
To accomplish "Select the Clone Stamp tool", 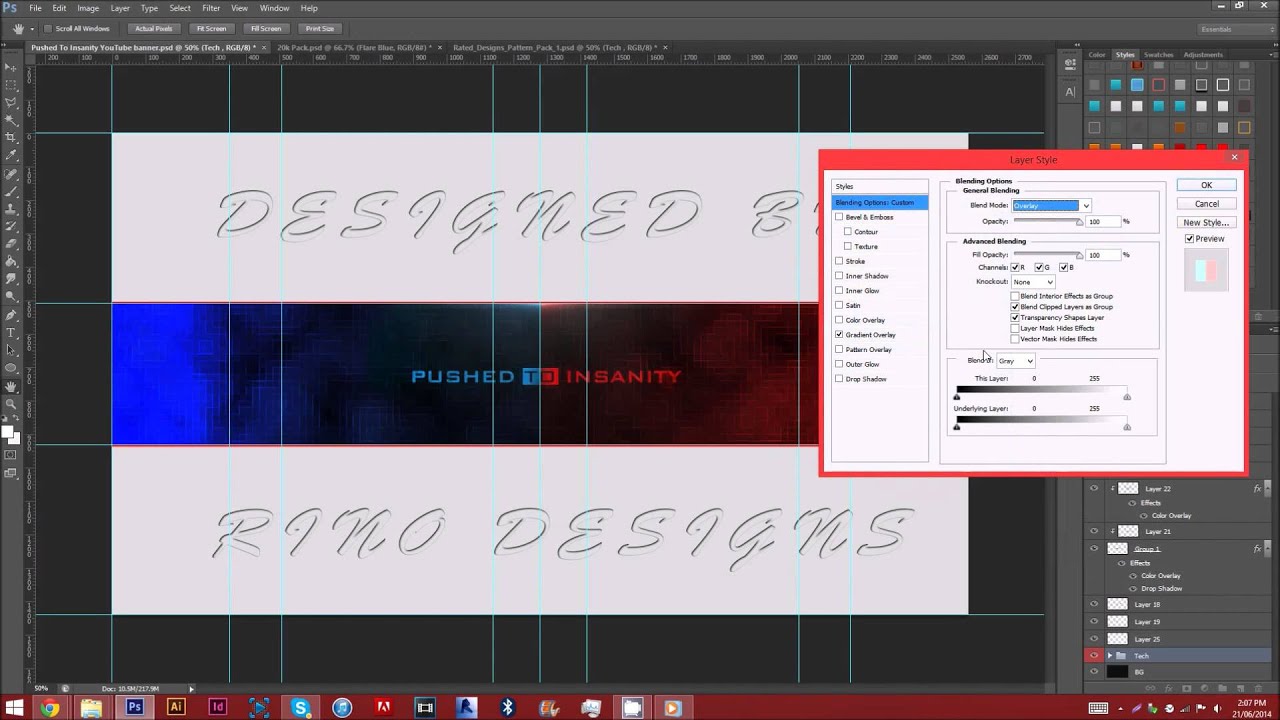I will 11,208.
